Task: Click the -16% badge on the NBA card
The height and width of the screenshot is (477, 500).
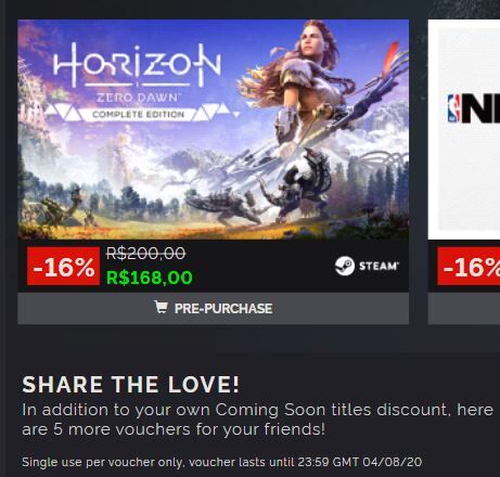Action: pyautogui.click(x=469, y=266)
